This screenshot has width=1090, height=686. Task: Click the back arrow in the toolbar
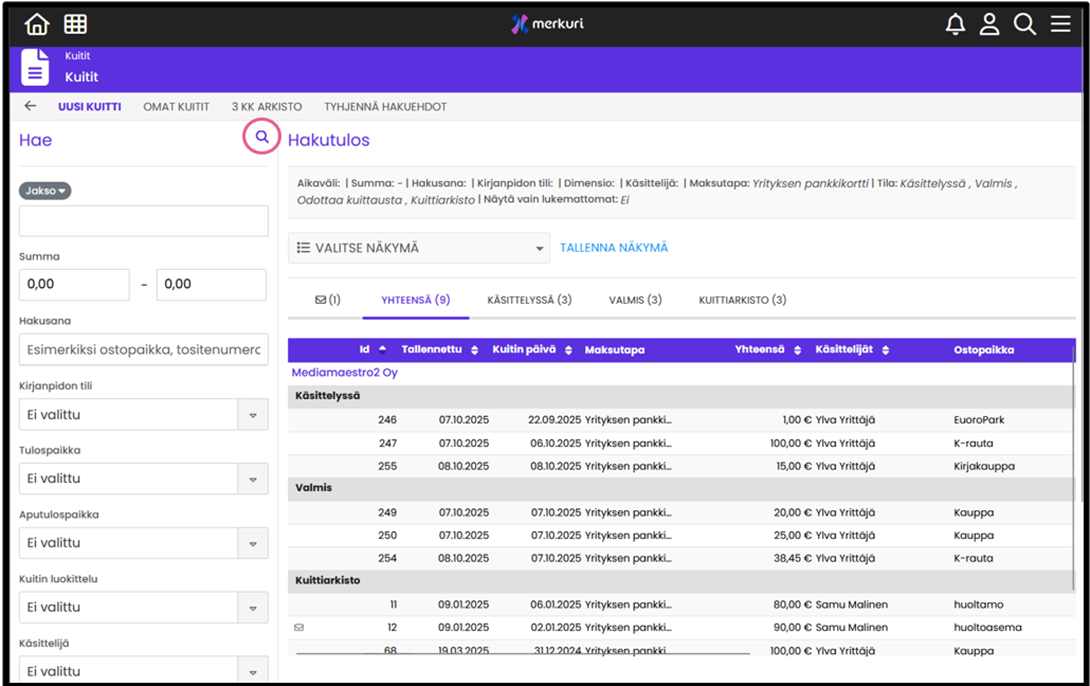coord(30,106)
